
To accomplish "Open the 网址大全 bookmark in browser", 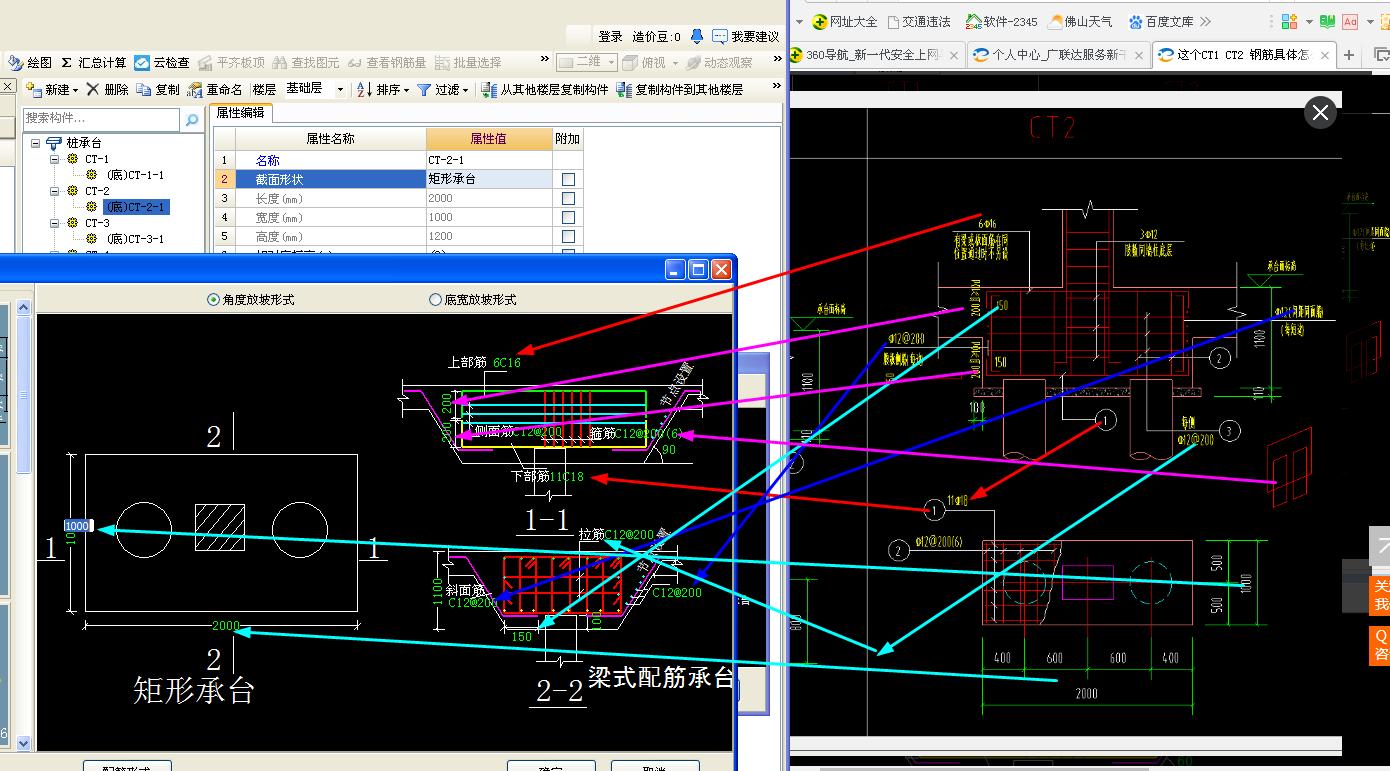I will pyautogui.click(x=845, y=21).
